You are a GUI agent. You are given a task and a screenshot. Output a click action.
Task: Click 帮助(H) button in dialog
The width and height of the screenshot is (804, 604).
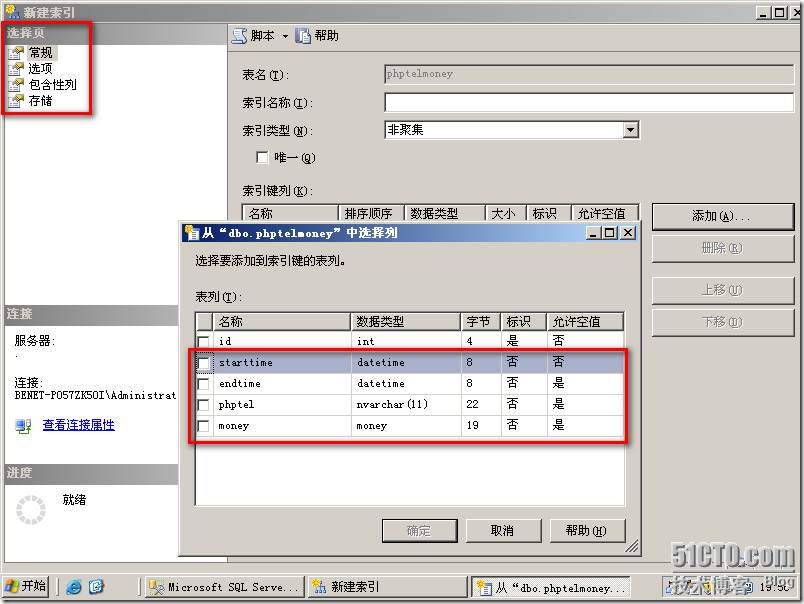(x=587, y=531)
